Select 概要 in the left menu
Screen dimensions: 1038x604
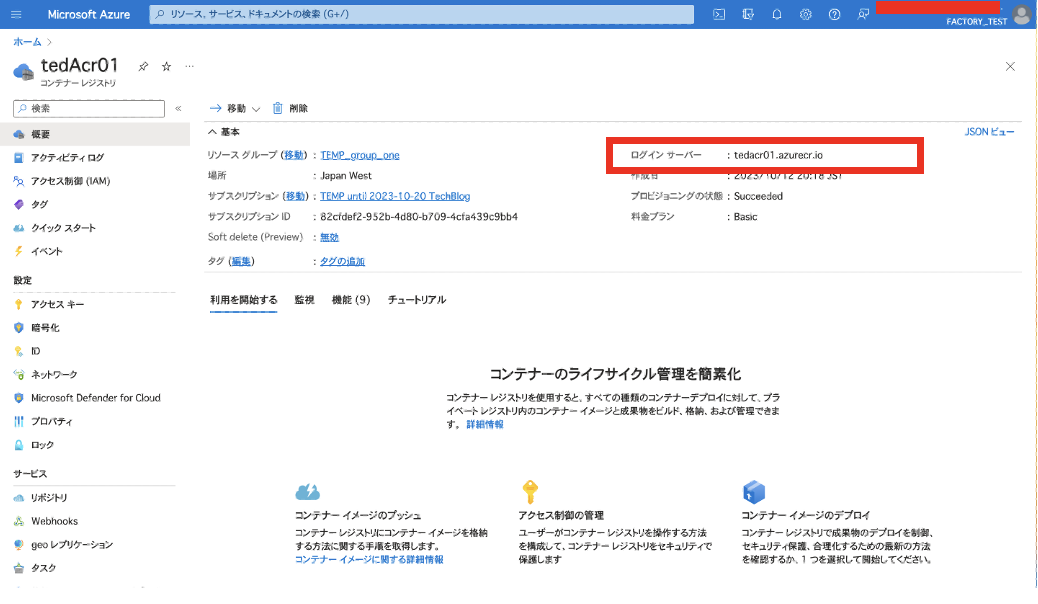click(95, 134)
